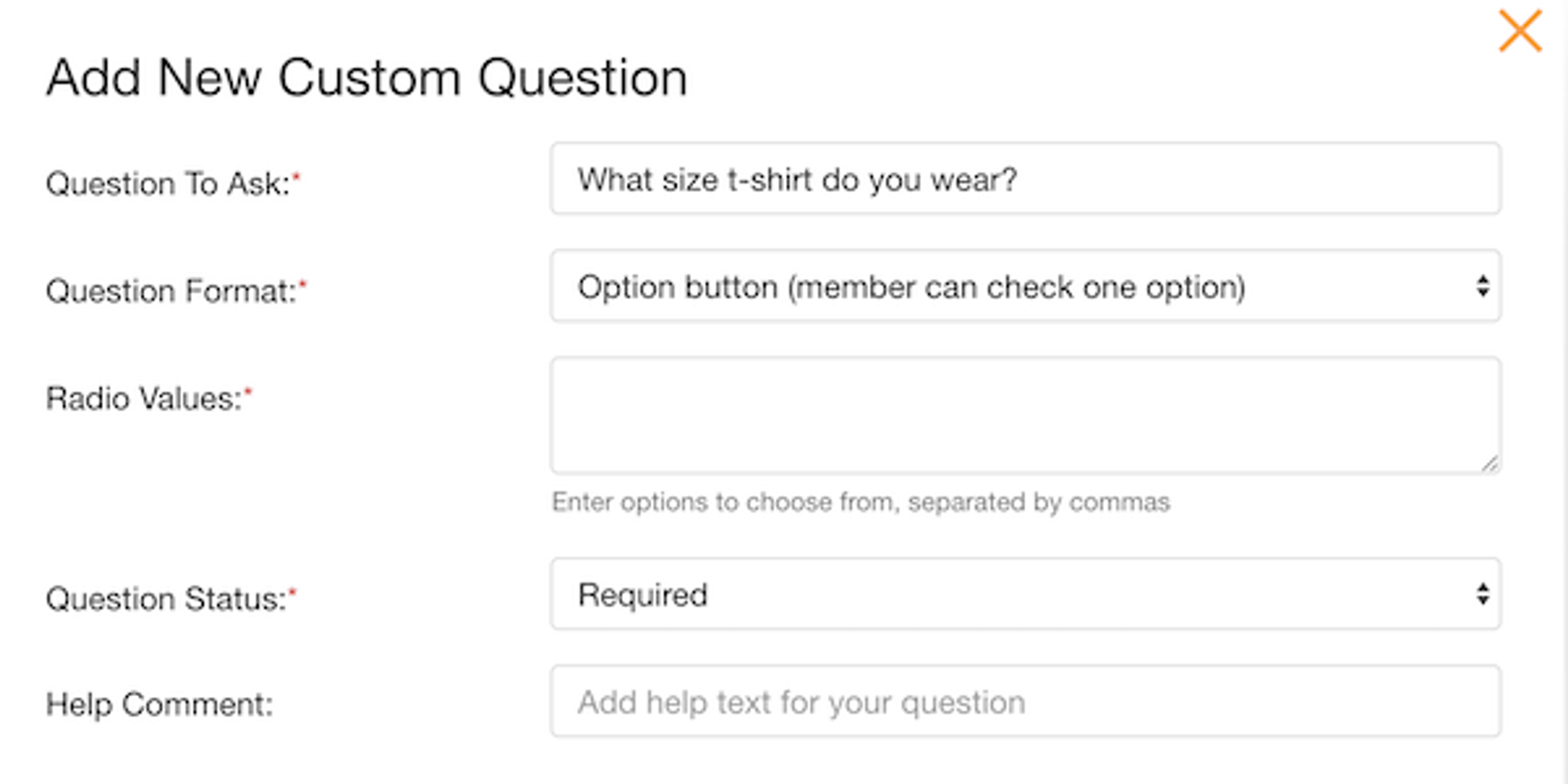Click the Question Status up-down arrows
Image resolution: width=1568 pixels, height=784 pixels.
(1482, 594)
